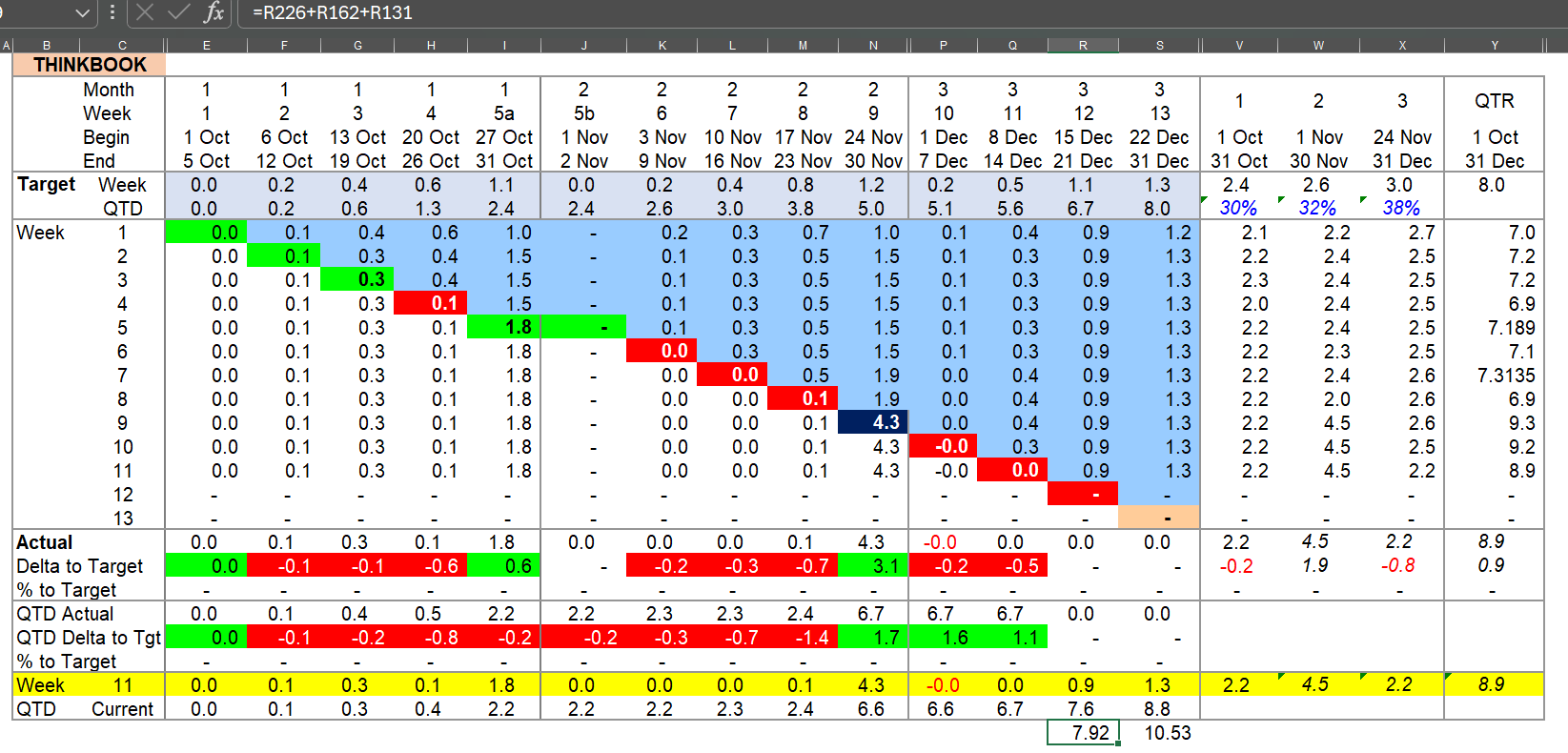Select the dark navy cell showing 4.3
Image resolution: width=1568 pixels, height=753 pixels.
click(873, 423)
